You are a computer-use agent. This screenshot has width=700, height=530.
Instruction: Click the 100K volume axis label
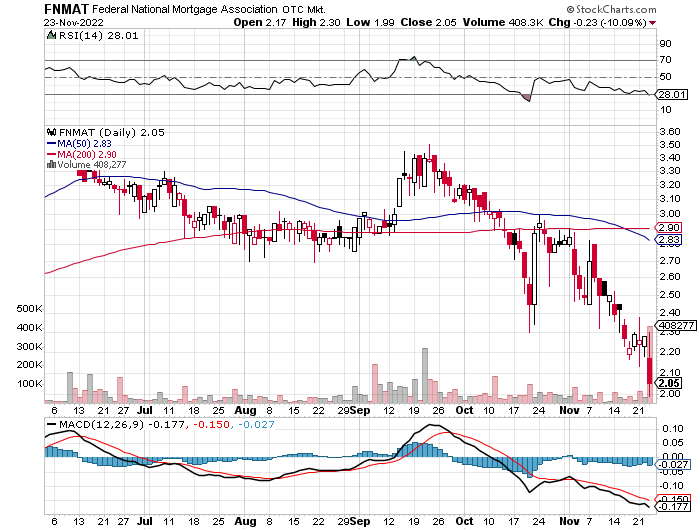click(29, 384)
